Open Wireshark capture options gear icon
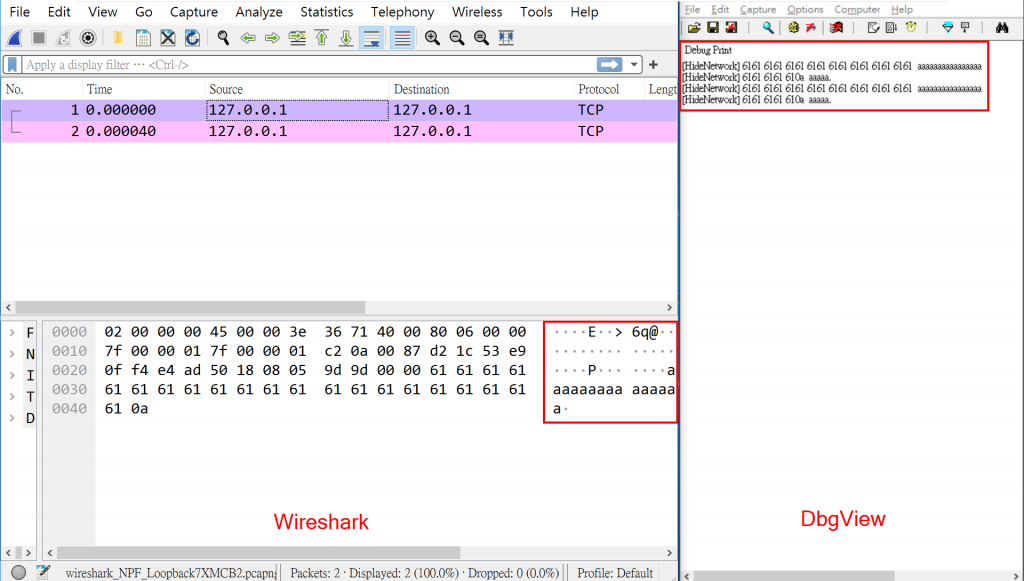The image size is (1024, 581). [x=88, y=38]
